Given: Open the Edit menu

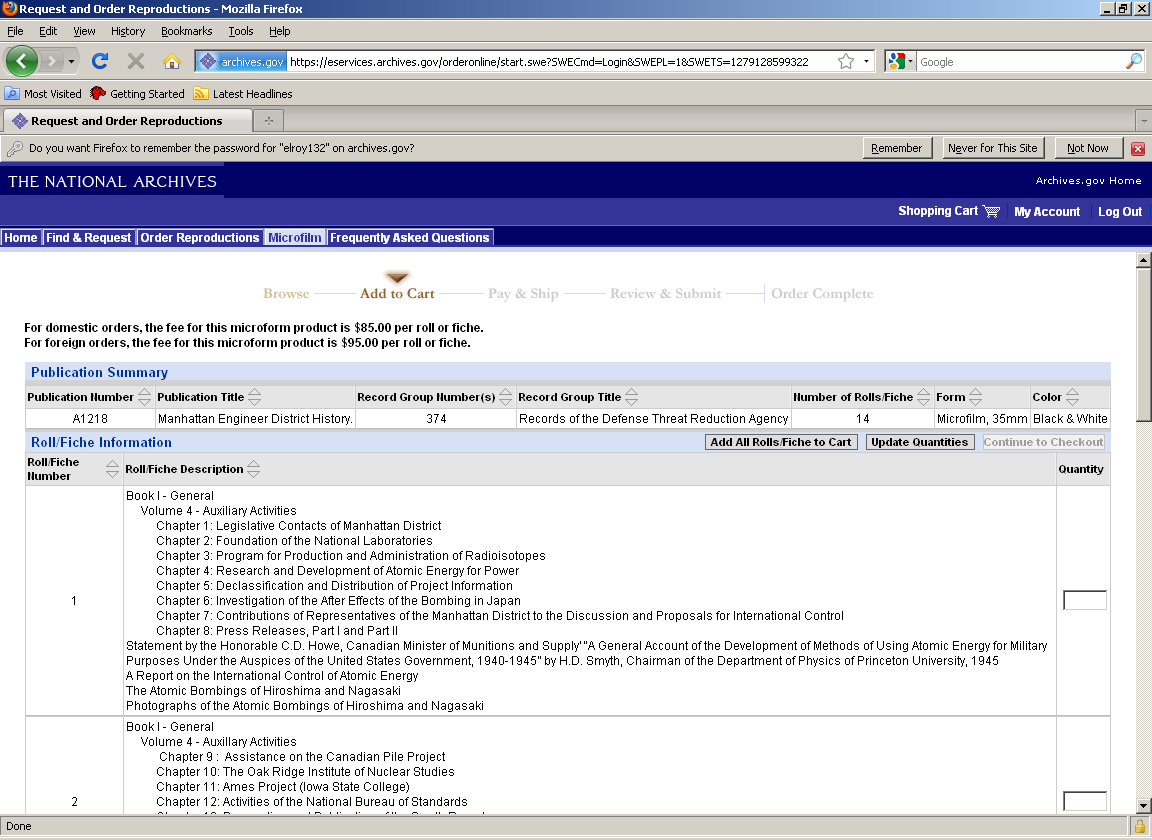Looking at the screenshot, I should 48,31.
